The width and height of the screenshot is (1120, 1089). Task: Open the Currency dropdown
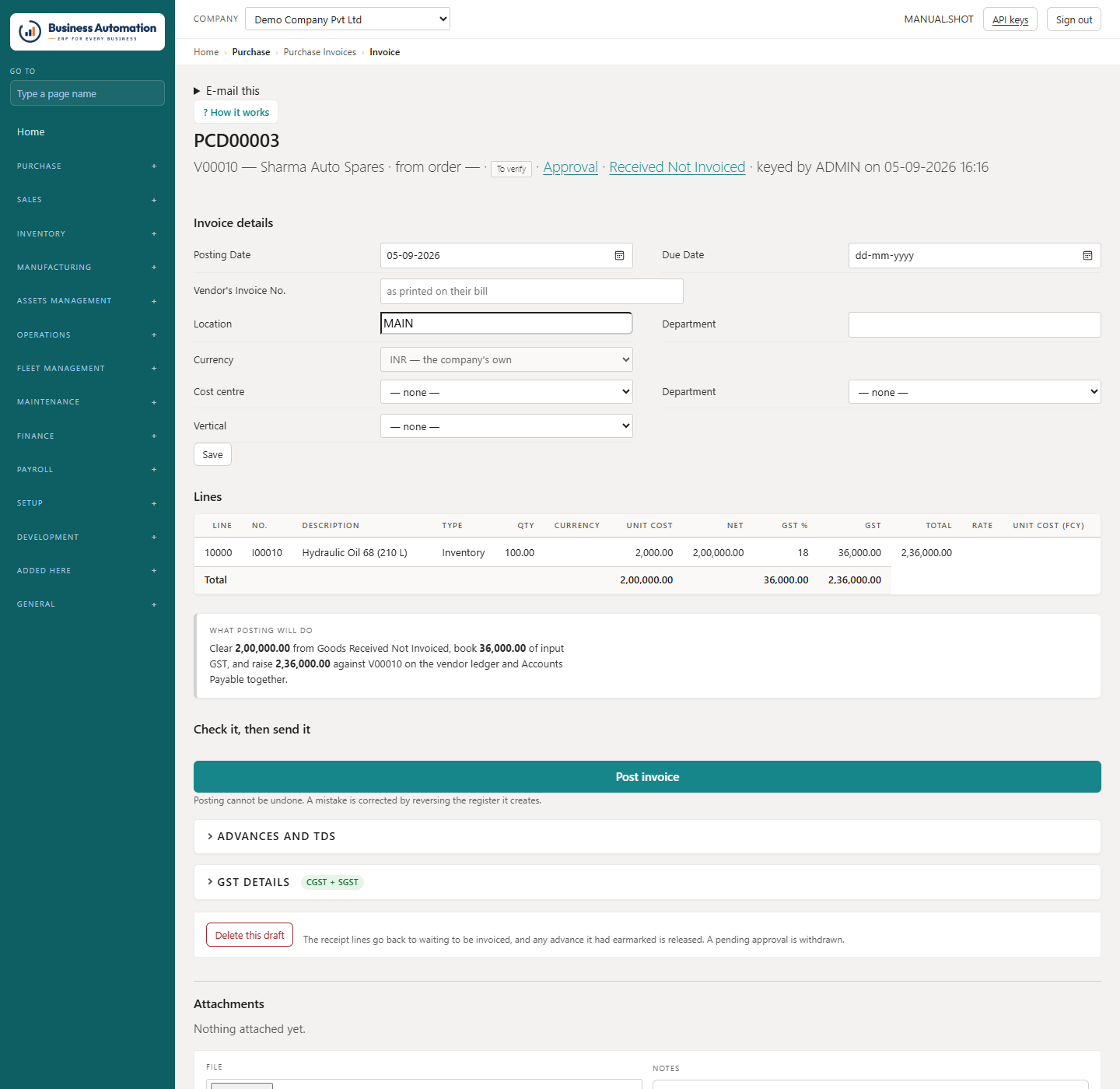pos(506,359)
